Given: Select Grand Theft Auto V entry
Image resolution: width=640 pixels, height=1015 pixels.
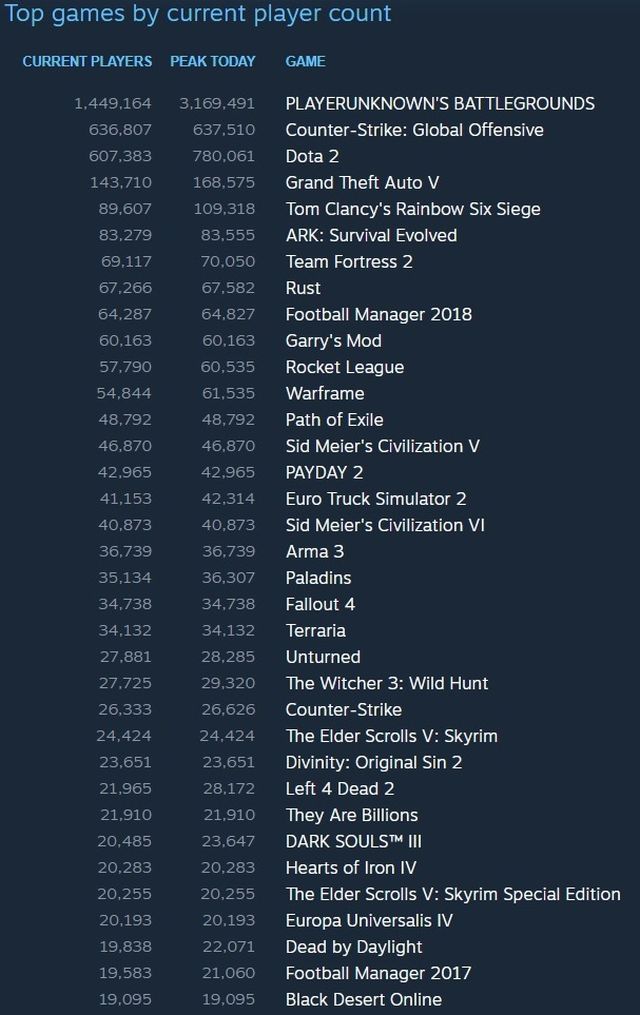Looking at the screenshot, I should click(x=362, y=182).
